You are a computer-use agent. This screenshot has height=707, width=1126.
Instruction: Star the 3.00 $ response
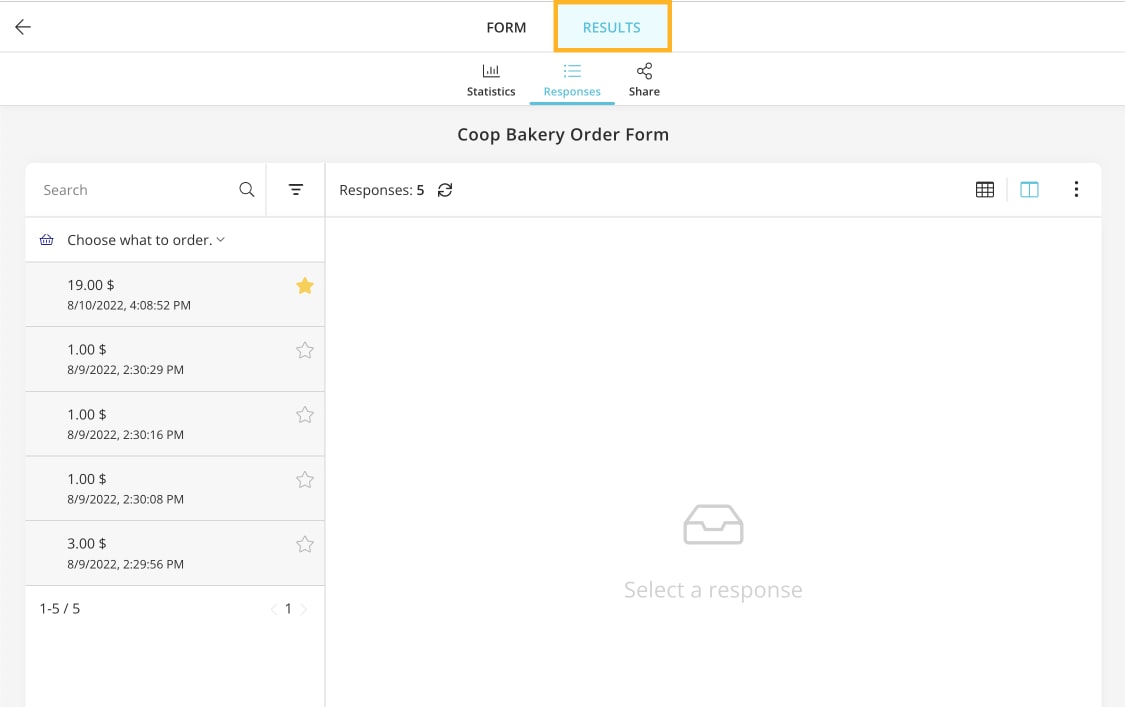(x=305, y=544)
